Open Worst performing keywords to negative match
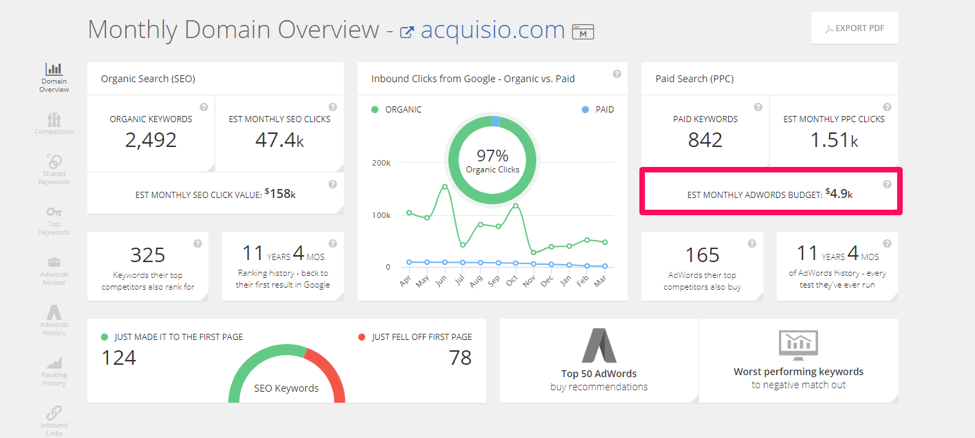 click(x=798, y=360)
